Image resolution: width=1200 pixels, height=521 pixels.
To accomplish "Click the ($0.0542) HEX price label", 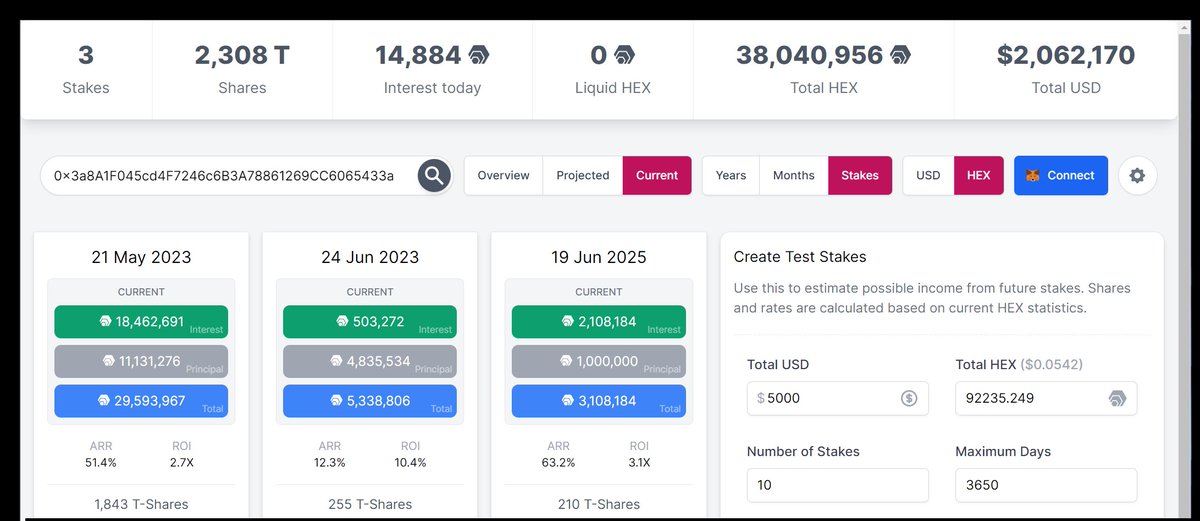I will pyautogui.click(x=1051, y=365).
